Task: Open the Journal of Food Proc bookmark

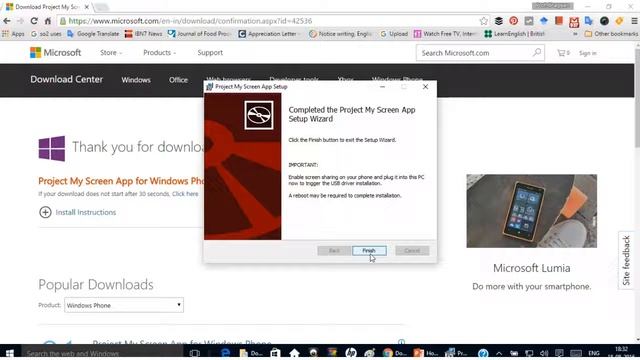Action: coord(200,34)
